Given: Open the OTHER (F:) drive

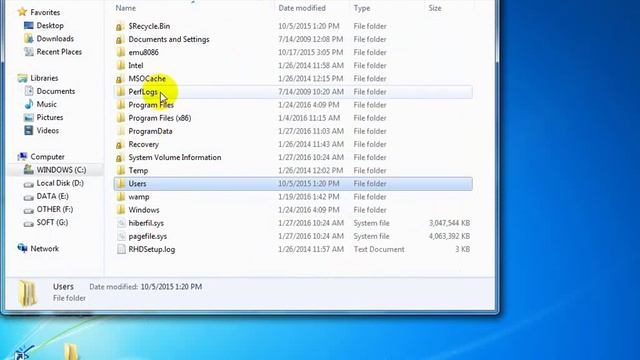Looking at the screenshot, I should pyautogui.click(x=55, y=209).
